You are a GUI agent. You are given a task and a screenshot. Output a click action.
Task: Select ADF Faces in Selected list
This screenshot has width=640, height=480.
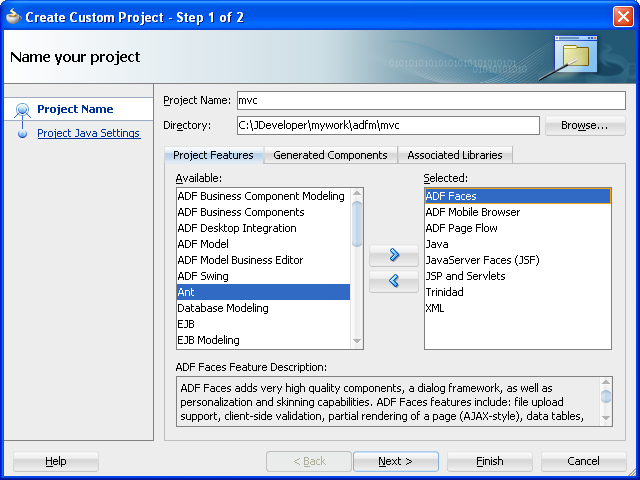pos(518,196)
